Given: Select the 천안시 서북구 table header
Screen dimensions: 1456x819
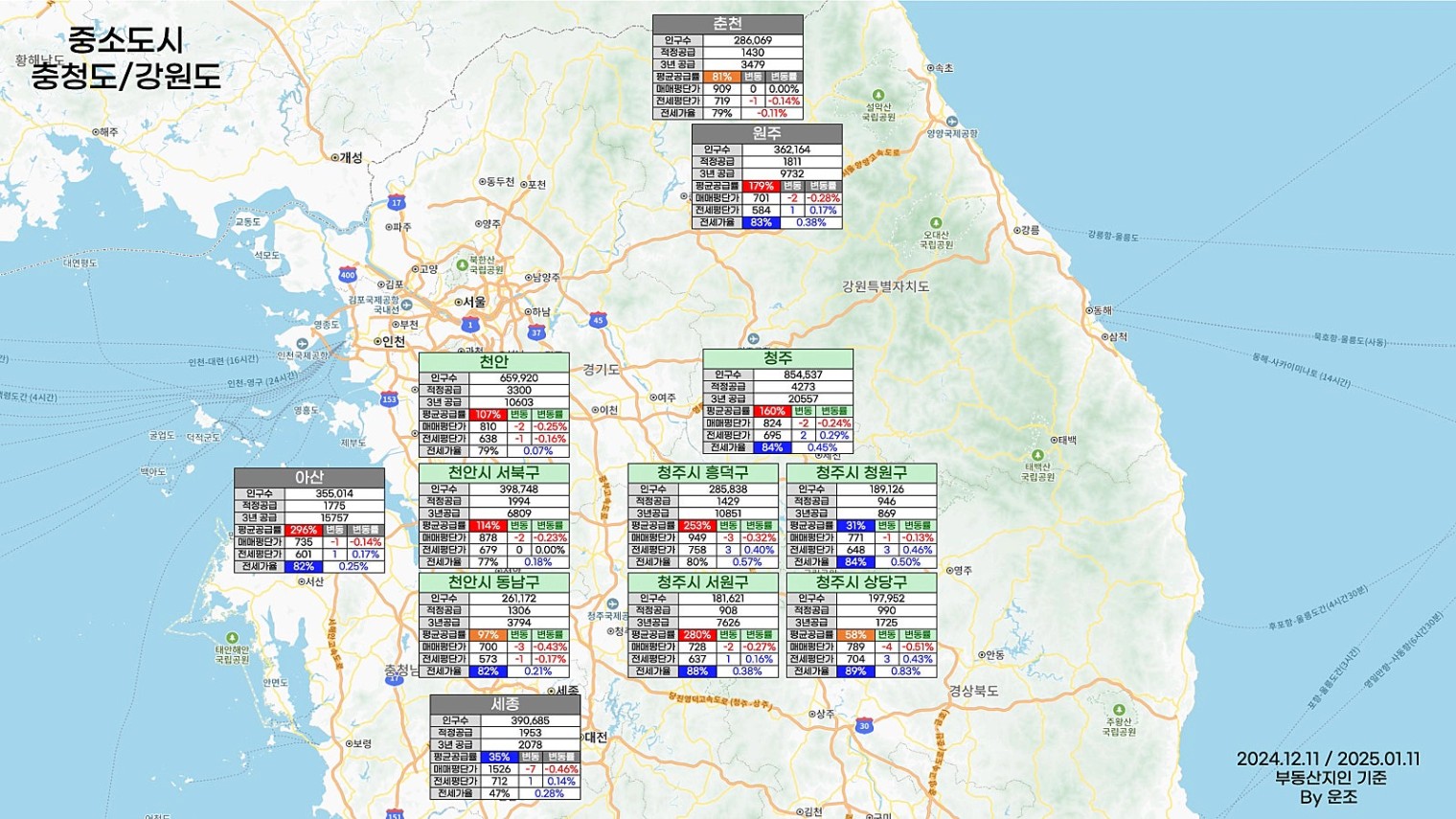Looking at the screenshot, I should pos(494,472).
